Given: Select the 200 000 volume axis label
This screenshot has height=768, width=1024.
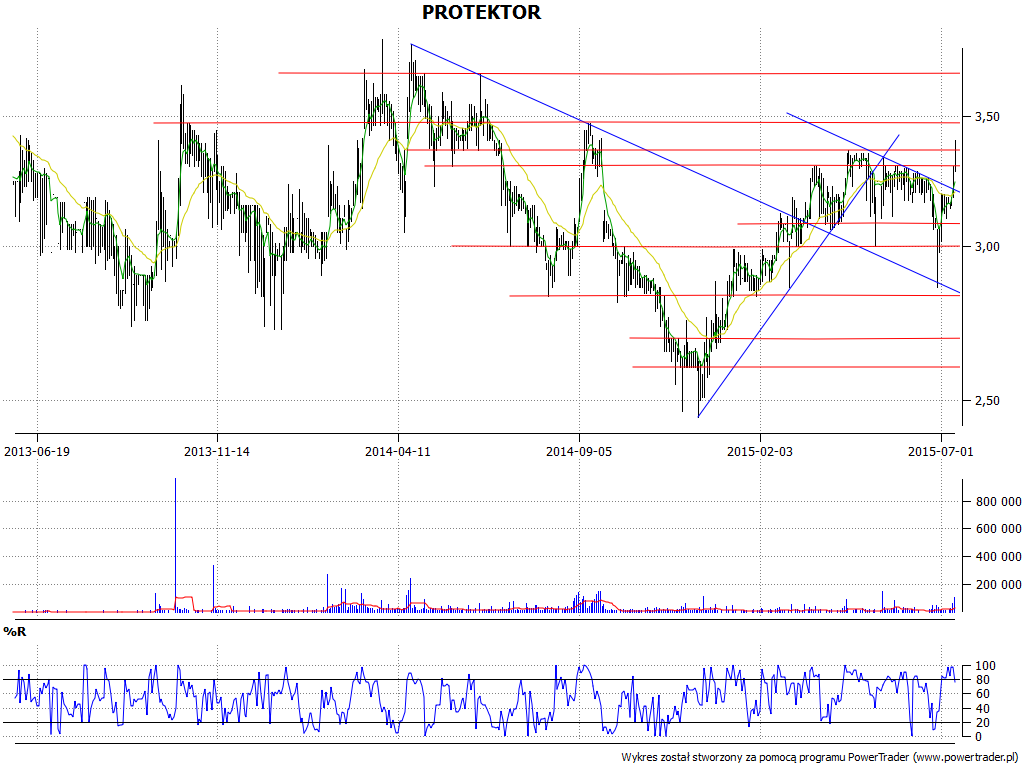Looking at the screenshot, I should (999, 584).
